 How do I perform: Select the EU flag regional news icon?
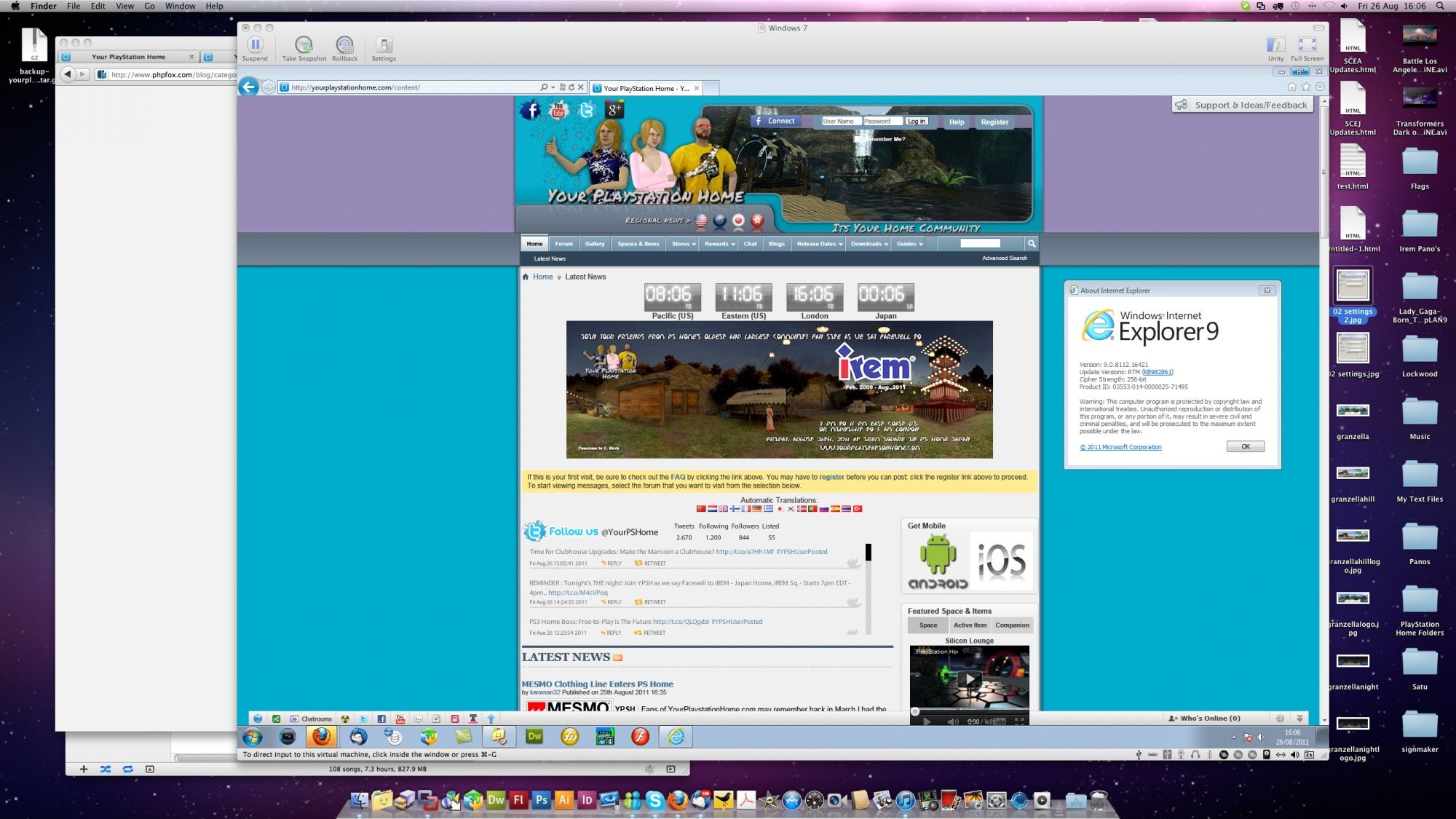[720, 220]
